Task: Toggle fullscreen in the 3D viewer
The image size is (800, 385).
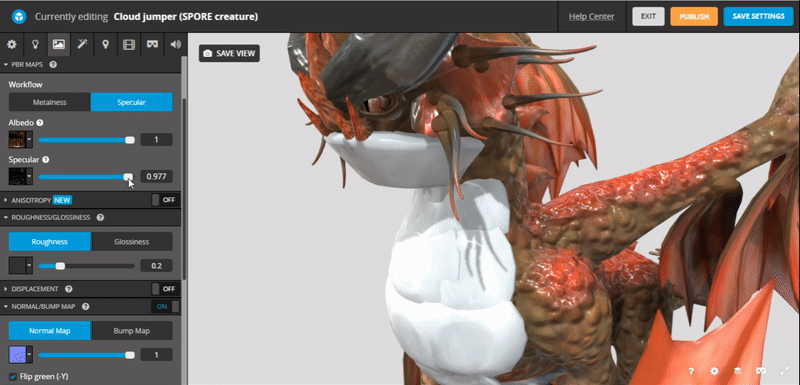Action: point(784,371)
